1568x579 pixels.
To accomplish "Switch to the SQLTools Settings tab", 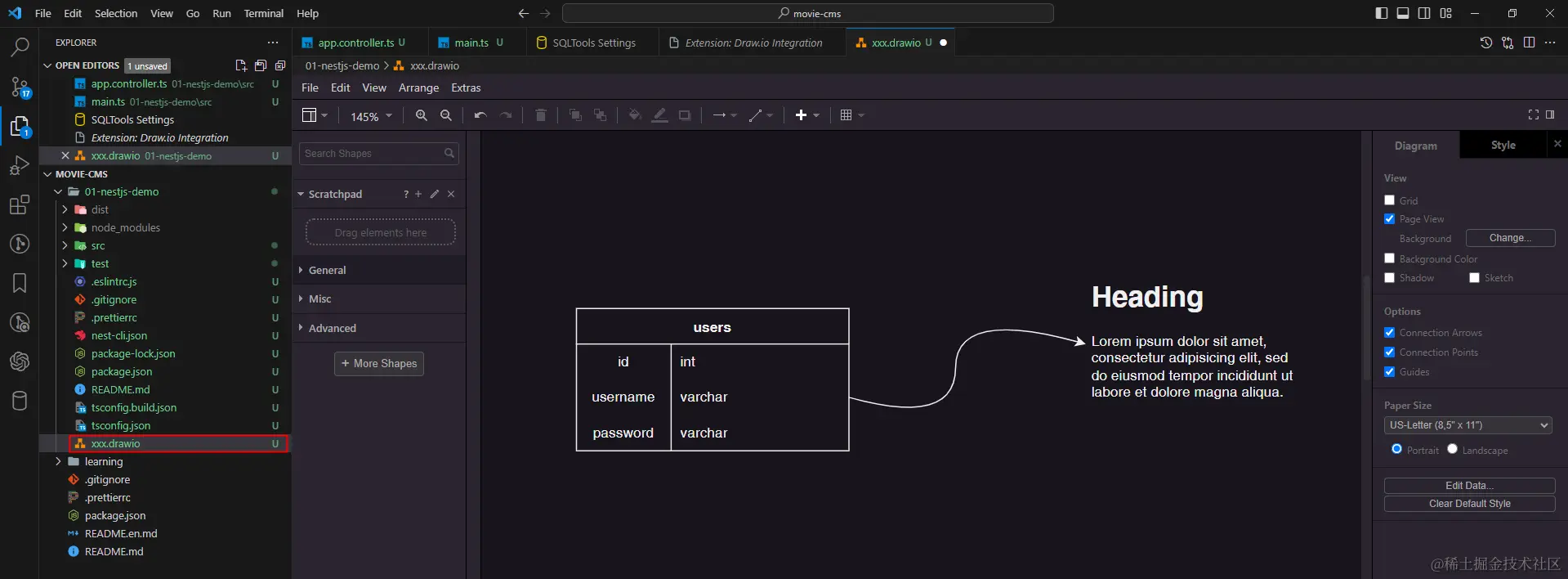I will pyautogui.click(x=593, y=43).
